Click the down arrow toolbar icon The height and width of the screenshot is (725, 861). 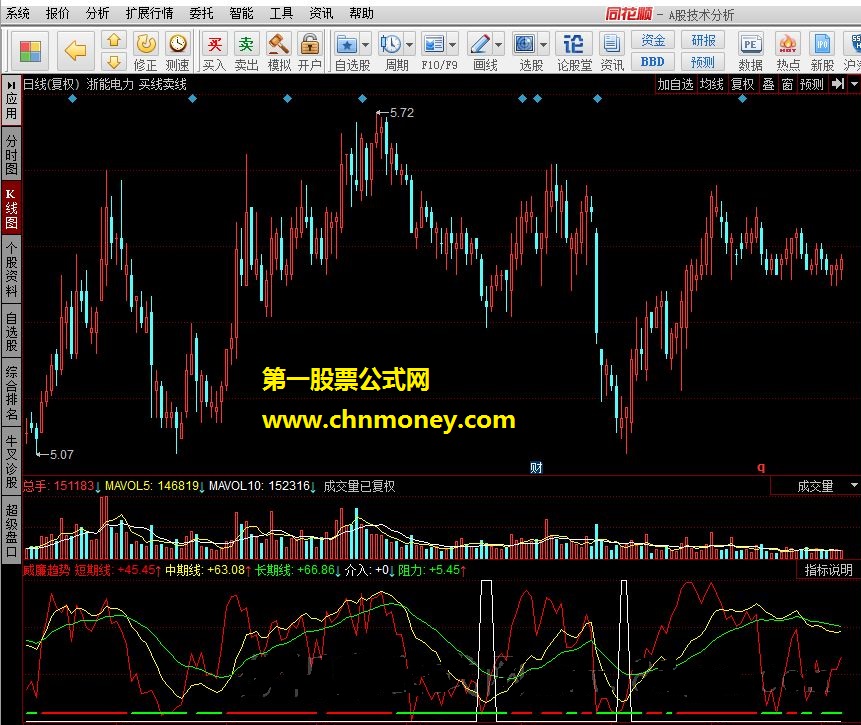point(114,62)
